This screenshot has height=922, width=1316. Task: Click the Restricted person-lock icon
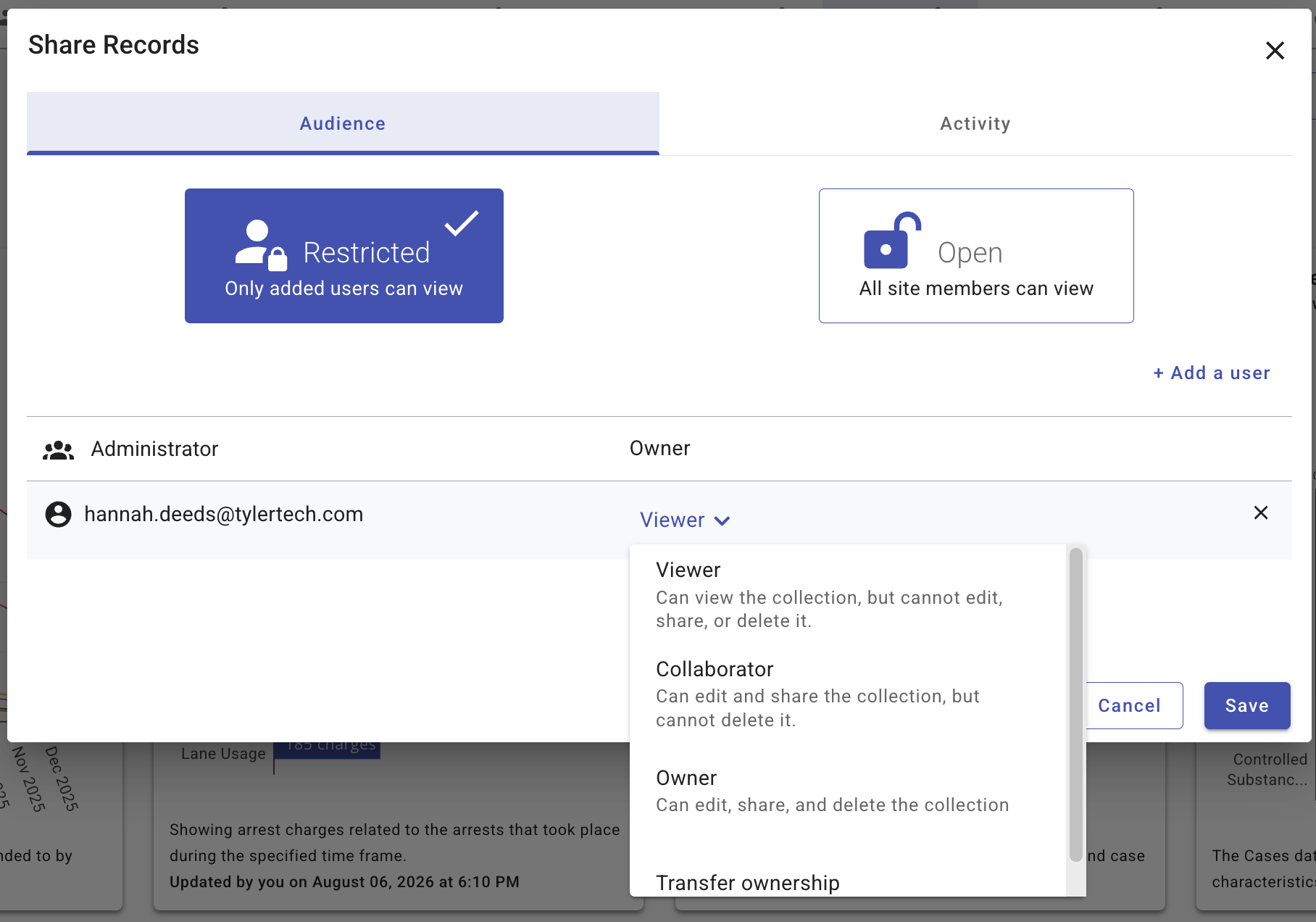point(262,246)
